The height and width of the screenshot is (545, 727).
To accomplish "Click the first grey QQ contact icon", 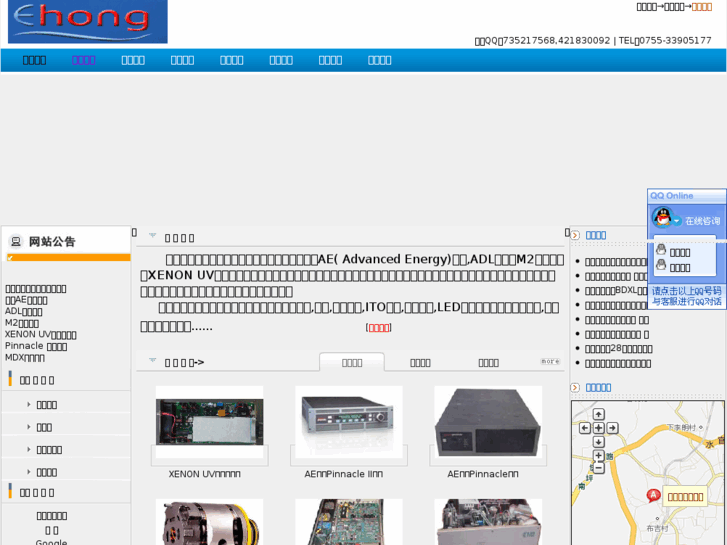I will click(661, 250).
